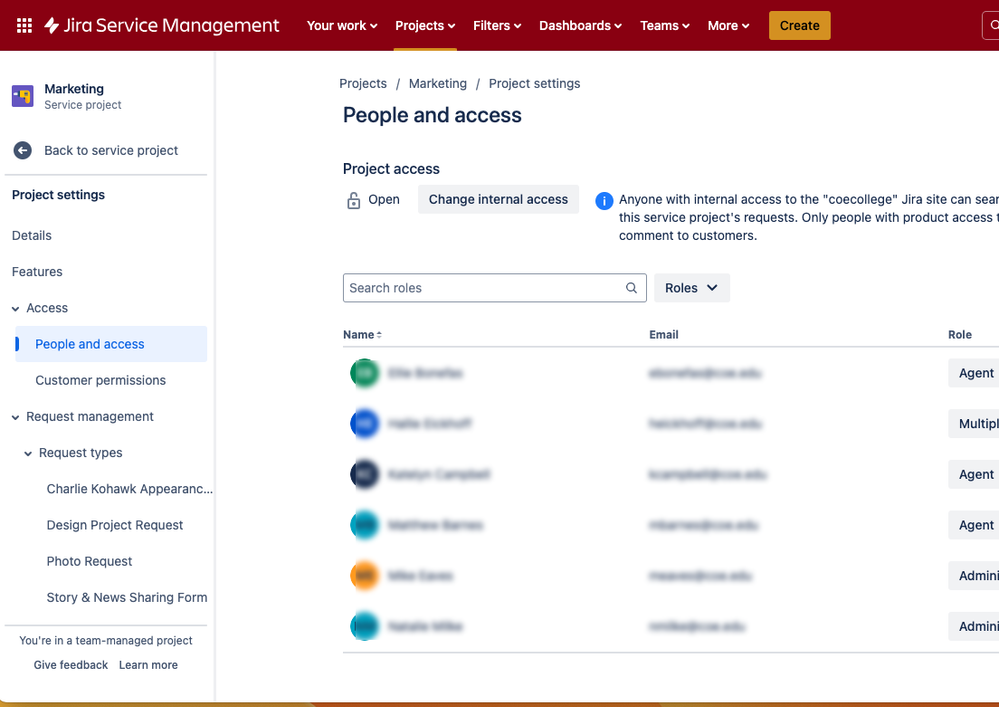Click the blue avatar in the second user row
The image size is (999, 707).
pos(365,424)
